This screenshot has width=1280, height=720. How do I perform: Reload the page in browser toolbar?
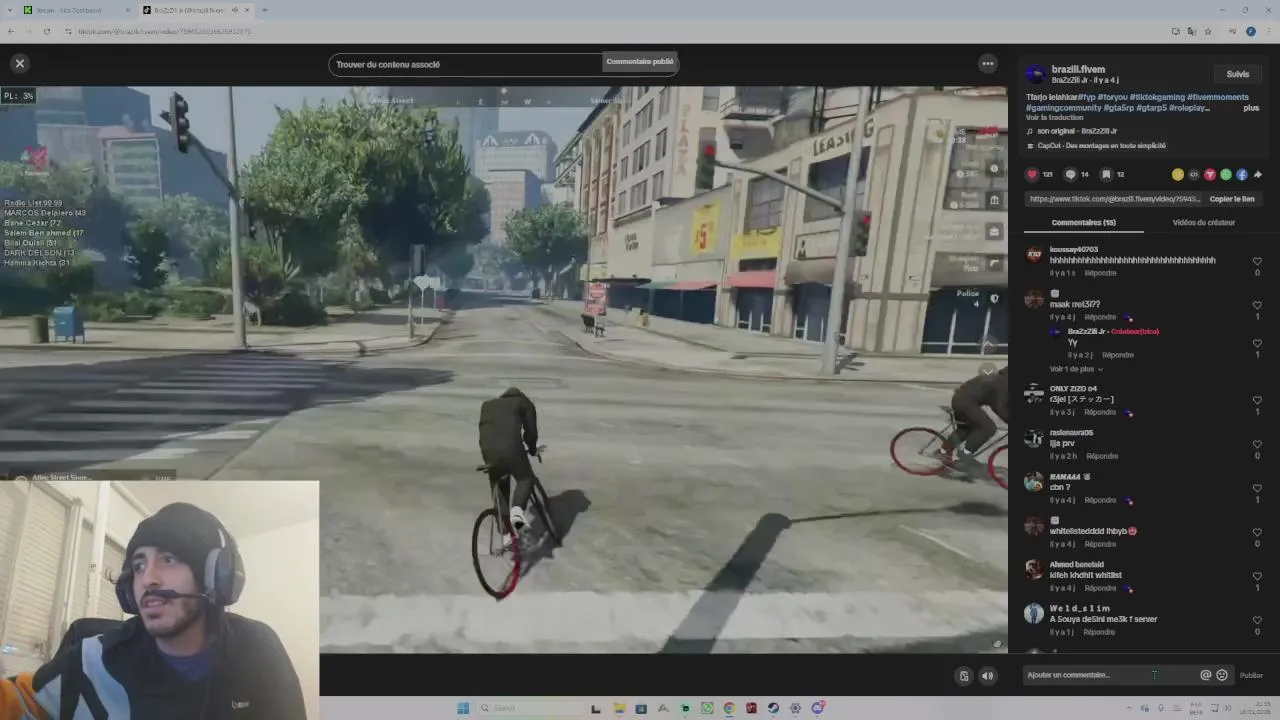[x=47, y=31]
